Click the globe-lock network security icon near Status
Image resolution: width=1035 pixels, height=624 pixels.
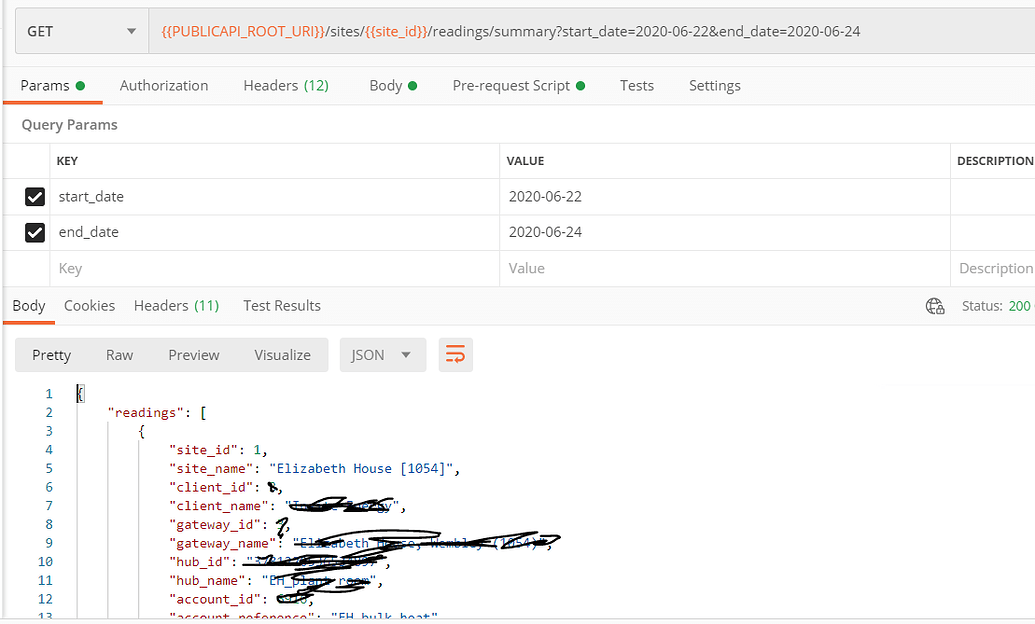934,306
